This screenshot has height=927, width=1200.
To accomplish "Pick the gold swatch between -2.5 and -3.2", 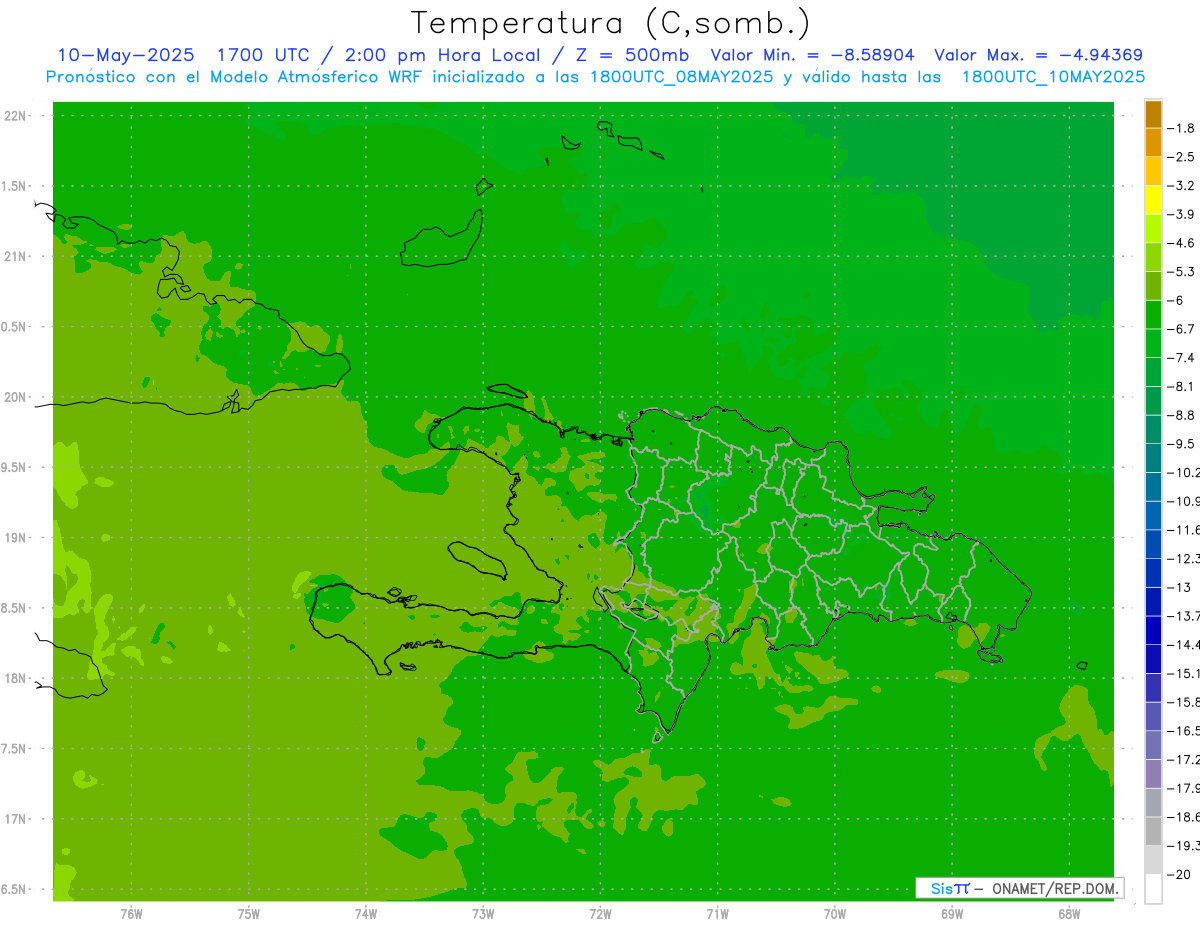I will (x=1153, y=171).
